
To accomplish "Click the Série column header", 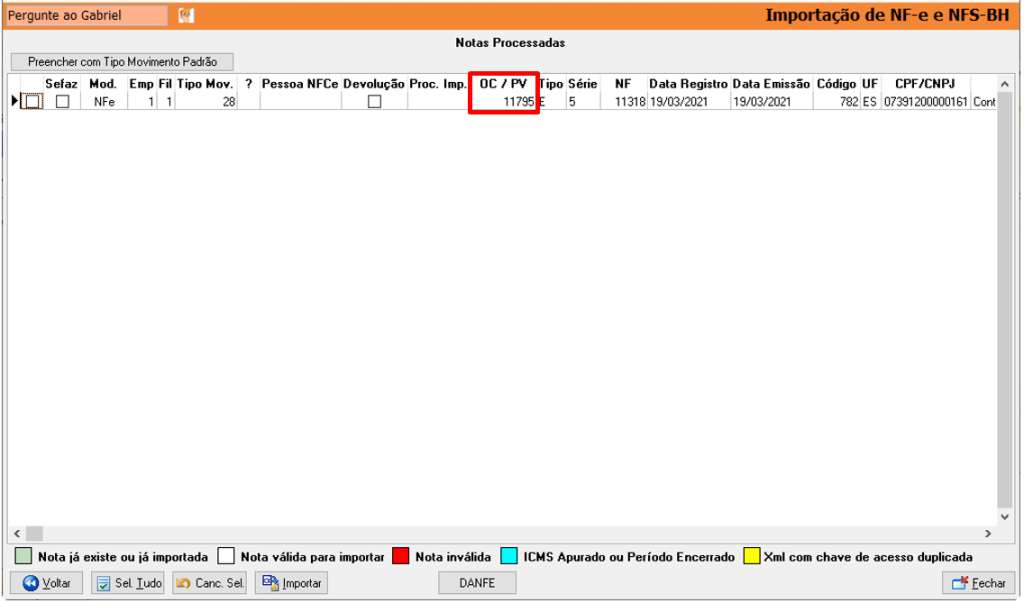I will point(583,84).
